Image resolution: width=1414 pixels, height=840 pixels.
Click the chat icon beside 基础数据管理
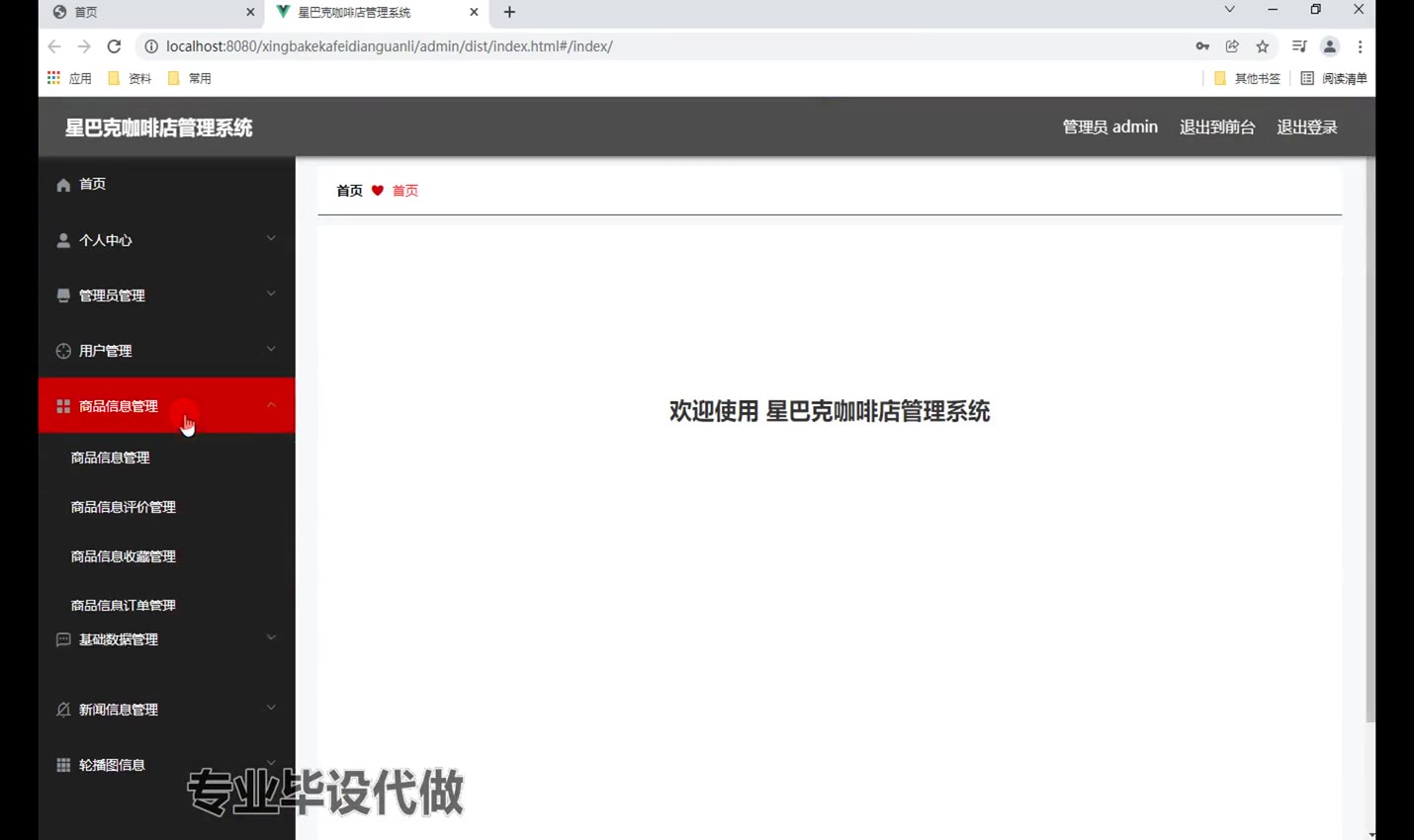[63, 639]
